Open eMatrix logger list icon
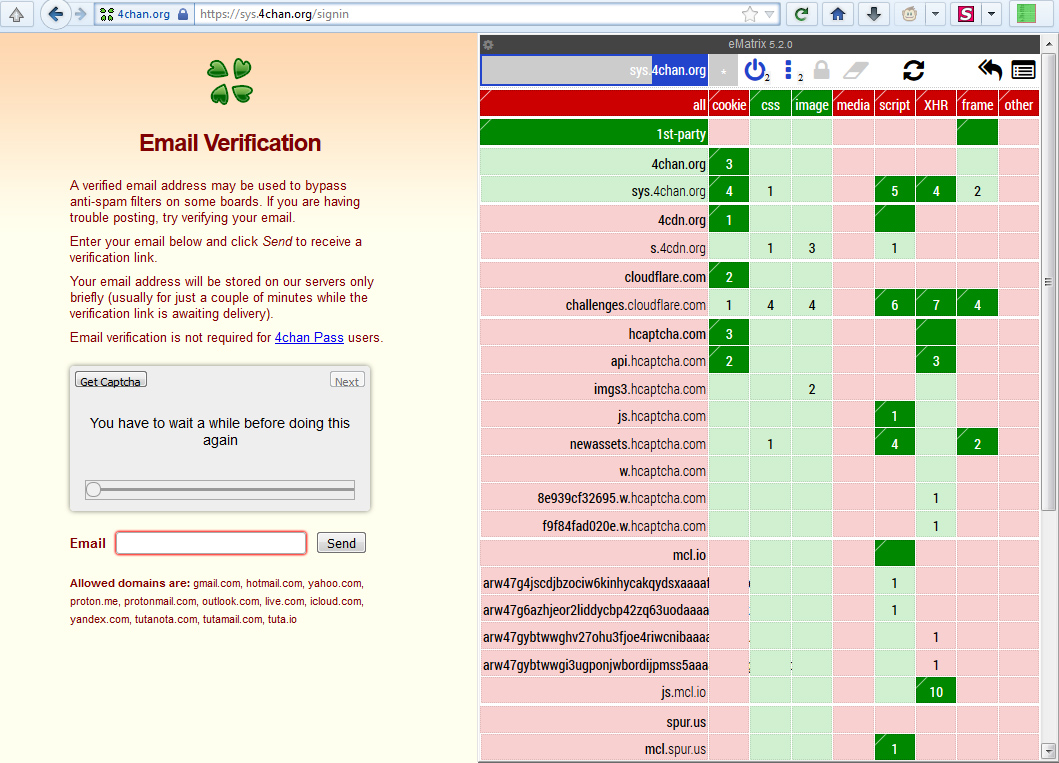 [x=1023, y=70]
